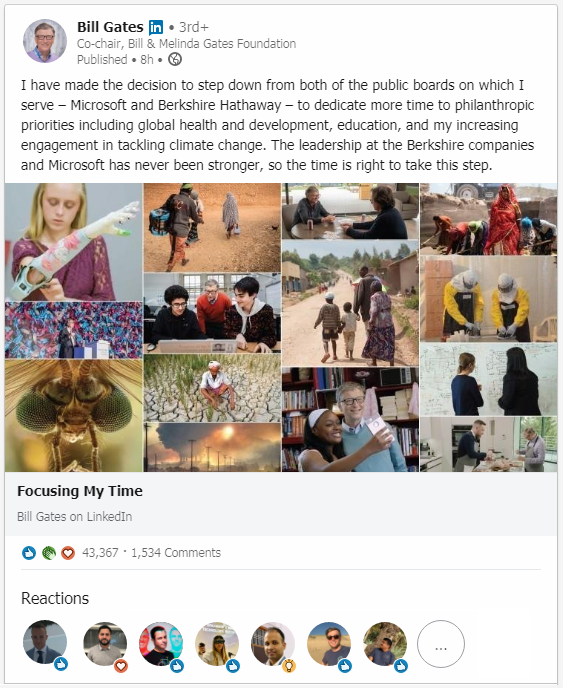
Task: Click the cracked dry field farmer photo
Action: tap(212, 388)
